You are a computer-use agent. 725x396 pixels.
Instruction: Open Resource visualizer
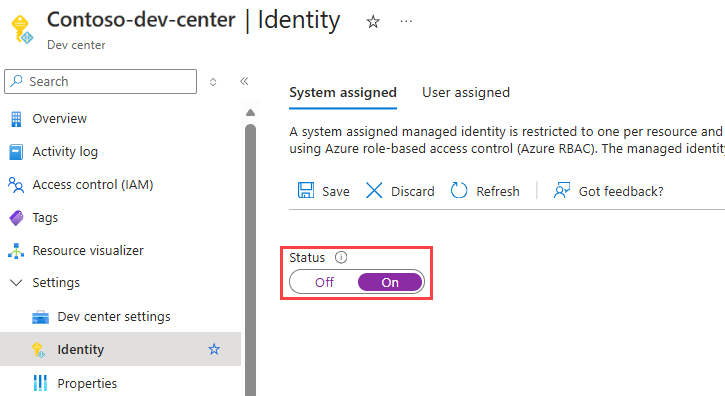point(88,250)
